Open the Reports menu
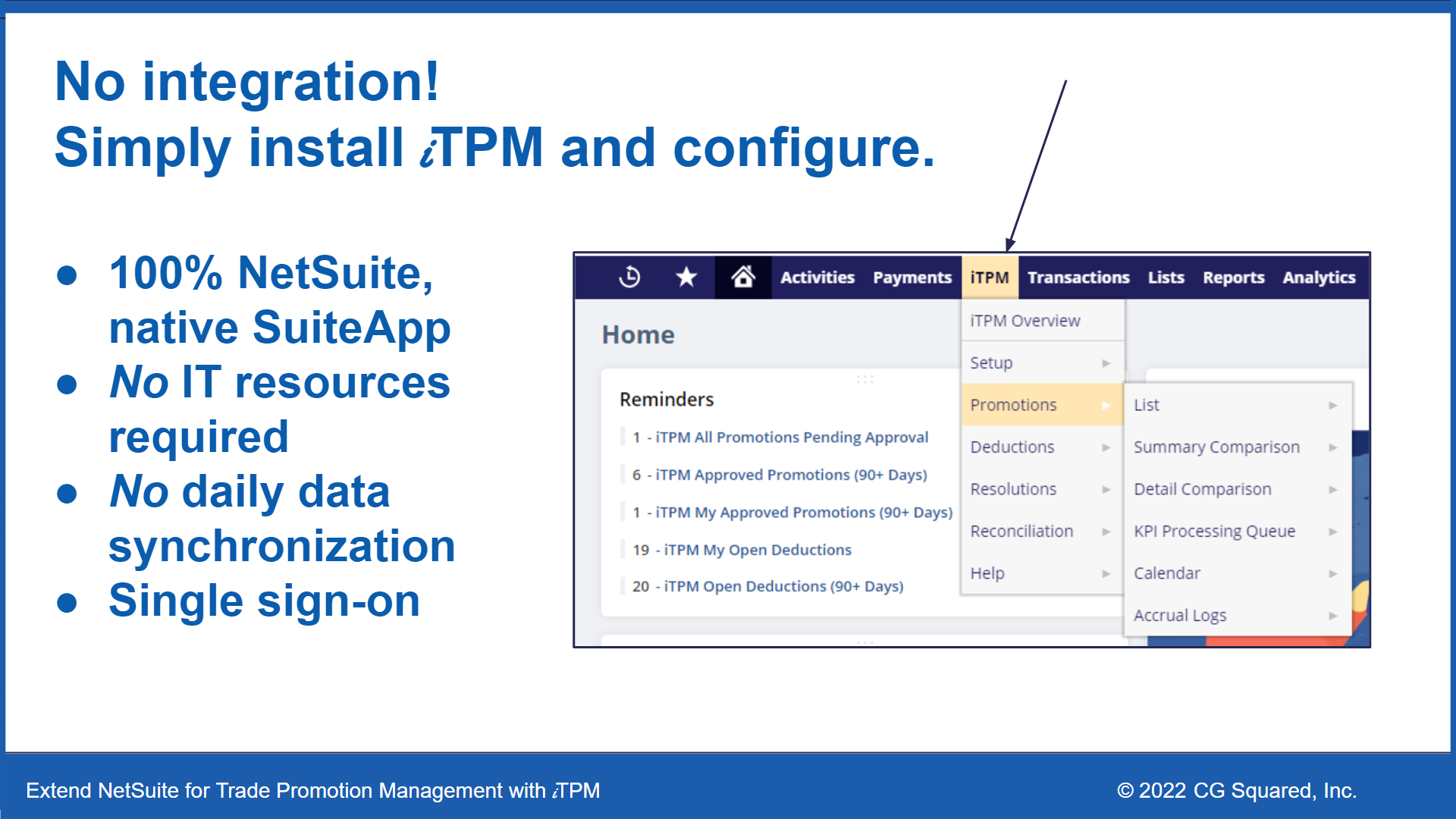The width and height of the screenshot is (1456, 819). [1233, 278]
